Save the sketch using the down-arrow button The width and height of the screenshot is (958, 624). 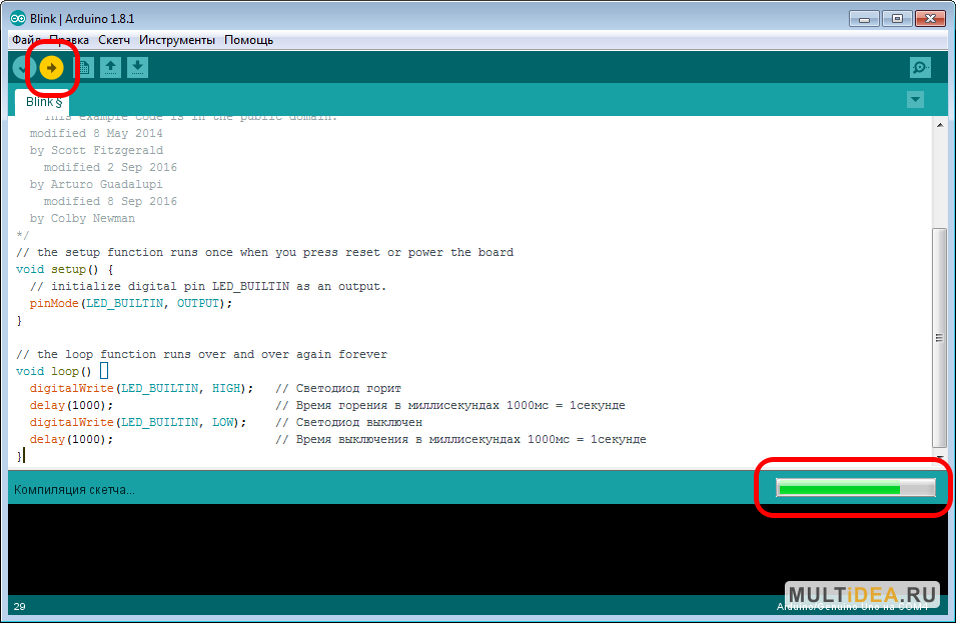pos(137,67)
